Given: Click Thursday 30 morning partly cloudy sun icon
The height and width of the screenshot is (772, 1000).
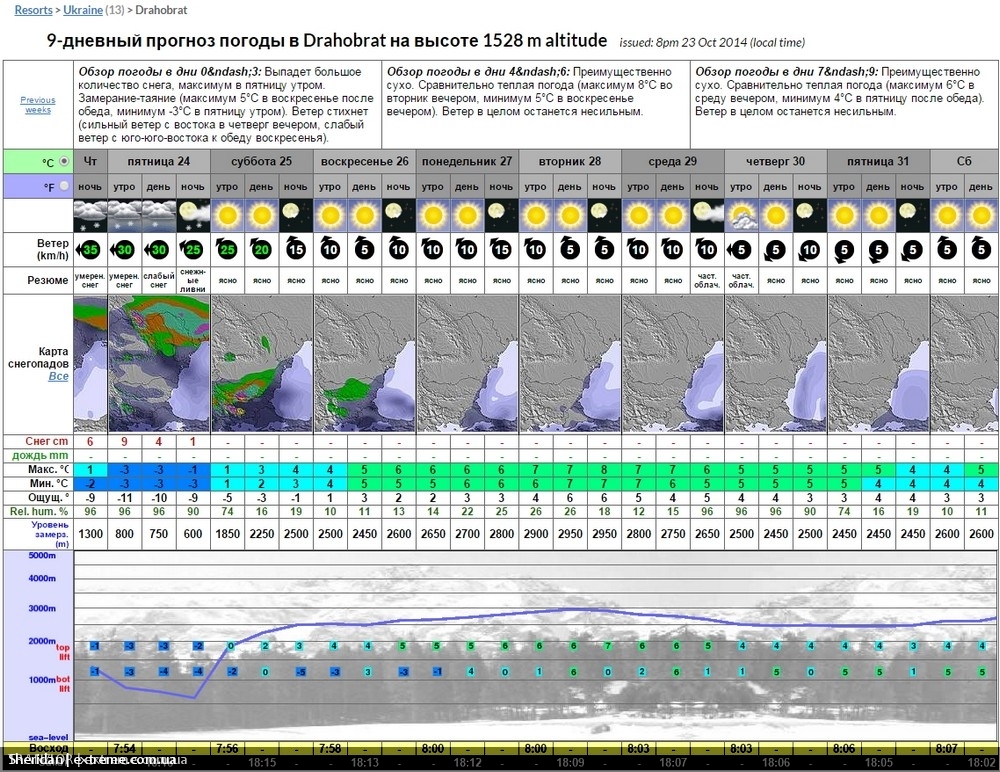Looking at the screenshot, I should pos(741,214).
